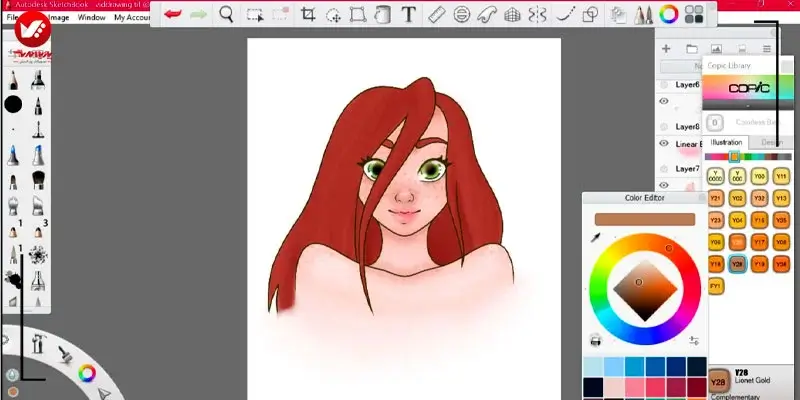Toggle eye icon of layer below Layer7
The image size is (800, 400).
(x=664, y=185)
